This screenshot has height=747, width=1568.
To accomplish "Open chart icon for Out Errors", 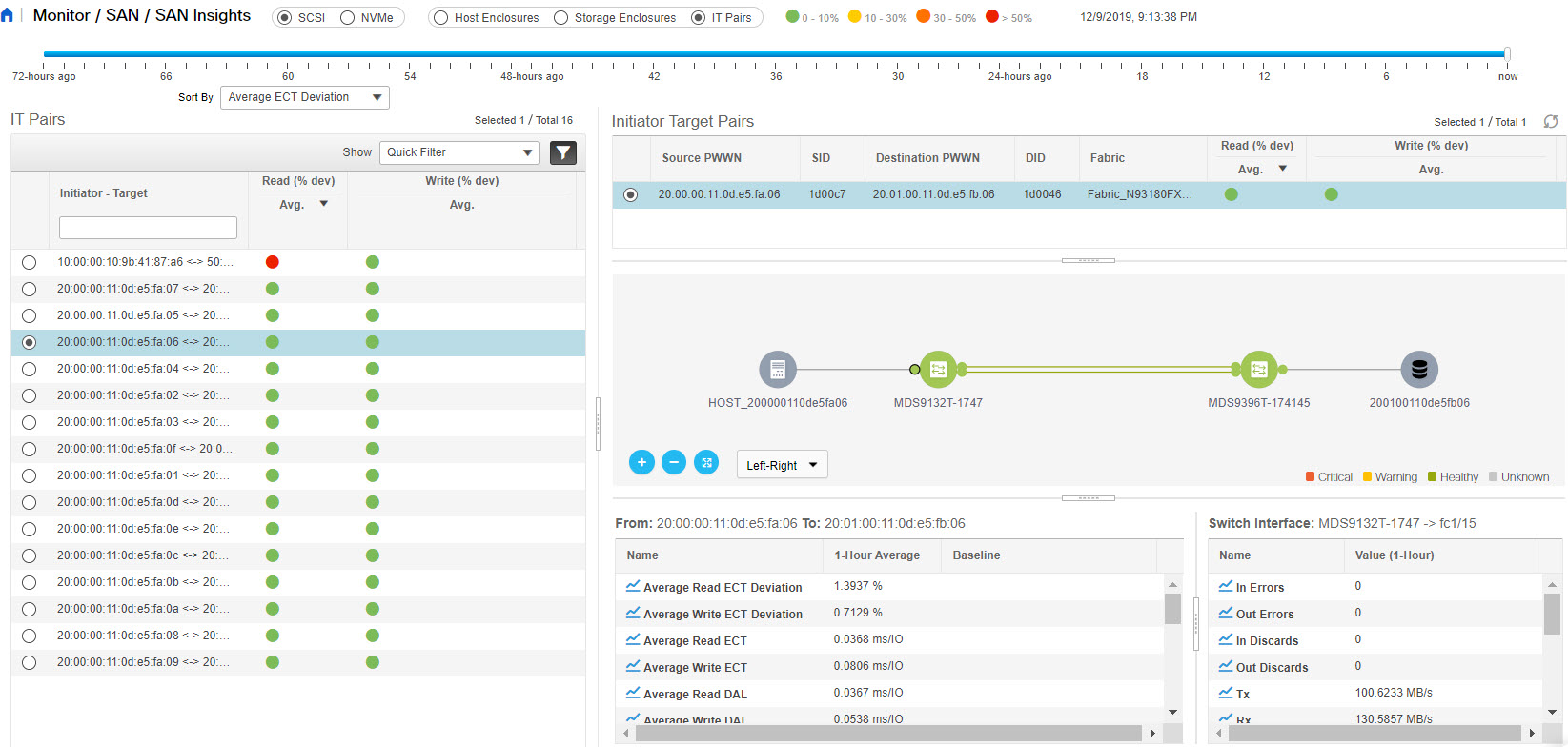I will click(1226, 613).
